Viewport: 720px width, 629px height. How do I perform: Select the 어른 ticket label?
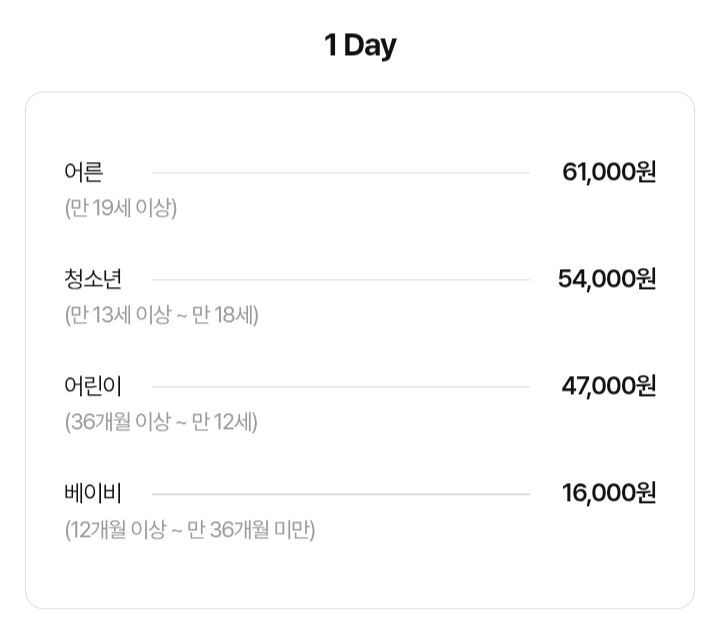pos(83,173)
